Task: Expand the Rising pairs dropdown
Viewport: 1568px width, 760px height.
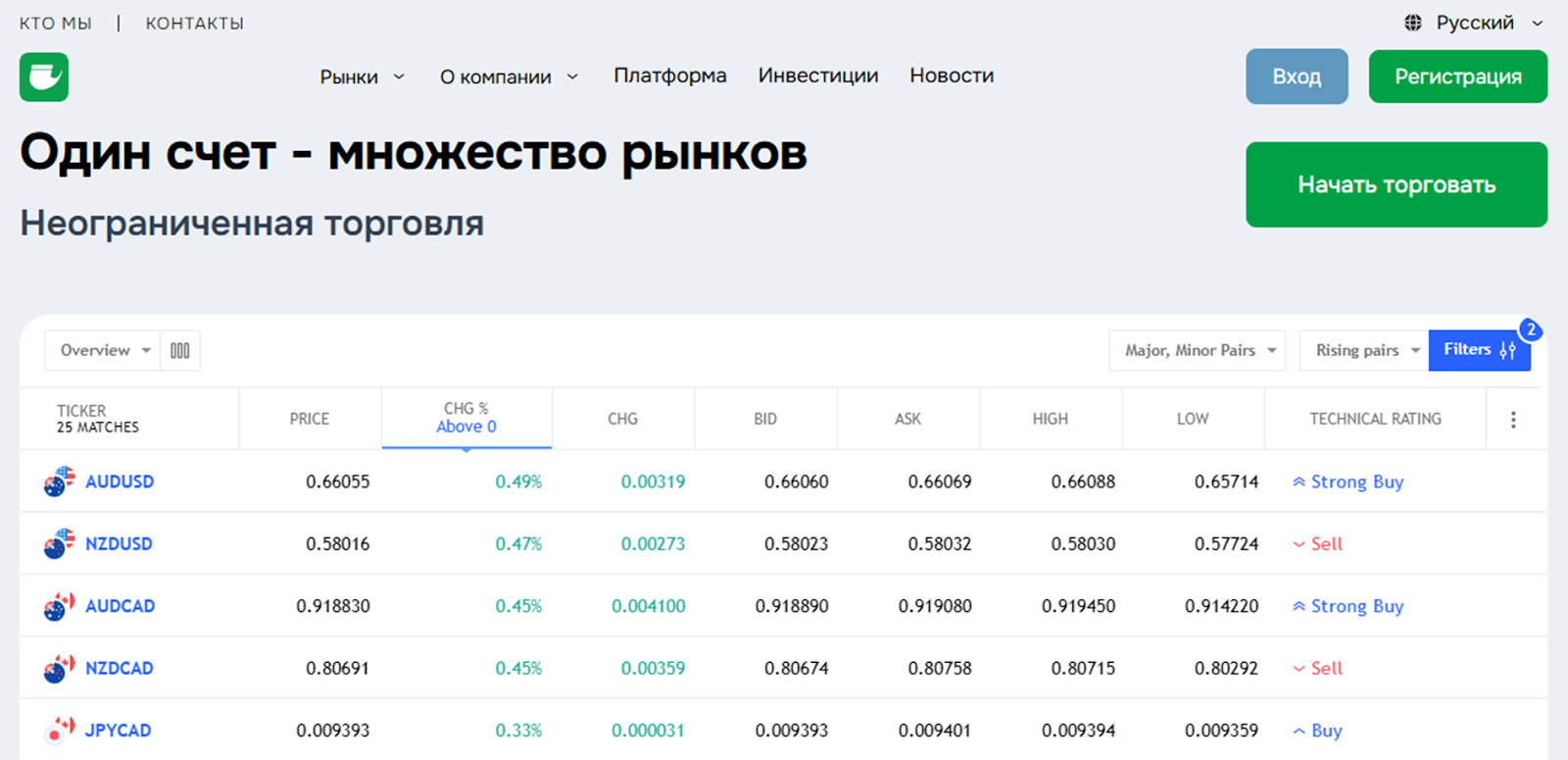Action: pos(1364,350)
